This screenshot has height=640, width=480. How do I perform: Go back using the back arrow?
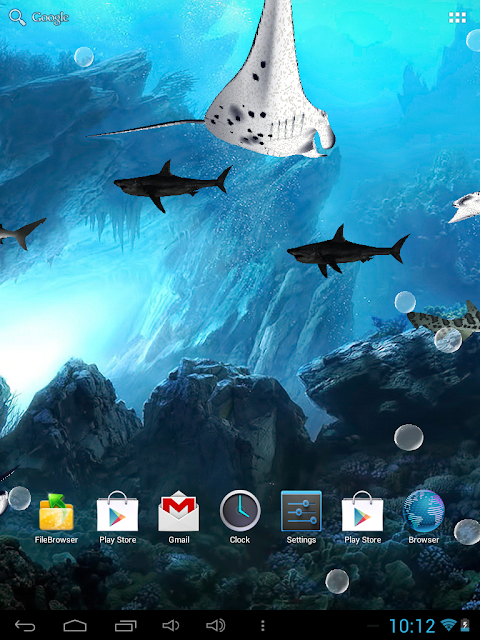tap(25, 625)
